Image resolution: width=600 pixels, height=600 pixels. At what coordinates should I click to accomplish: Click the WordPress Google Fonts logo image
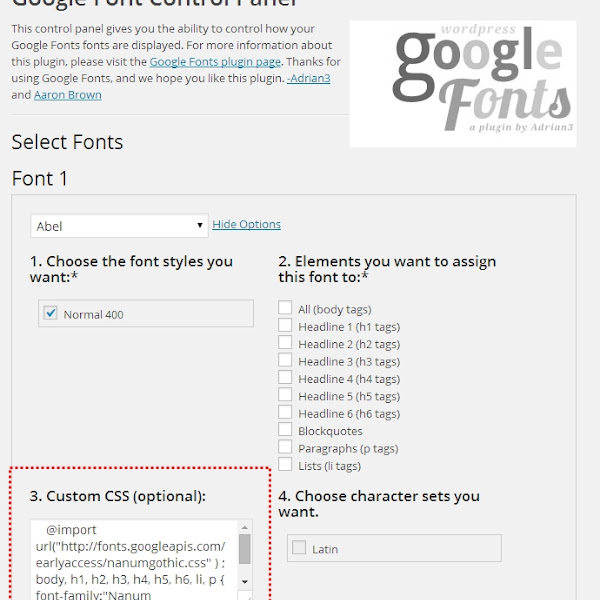coord(463,83)
